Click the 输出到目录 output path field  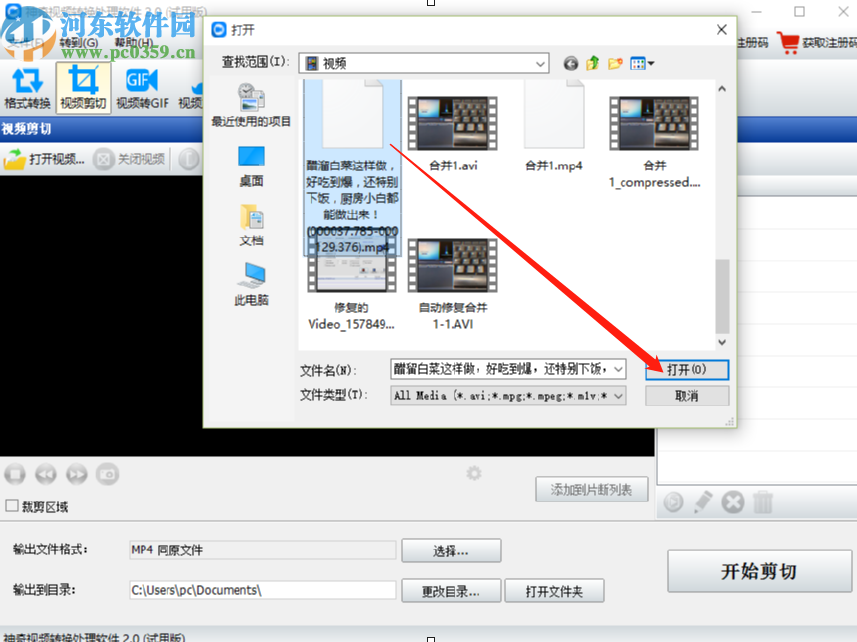point(262,590)
